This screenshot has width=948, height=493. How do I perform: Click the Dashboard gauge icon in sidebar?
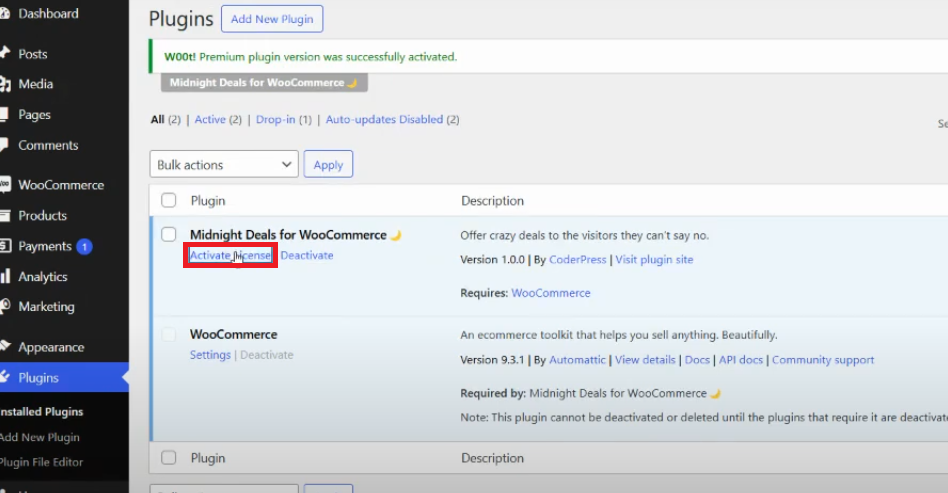tap(5, 14)
